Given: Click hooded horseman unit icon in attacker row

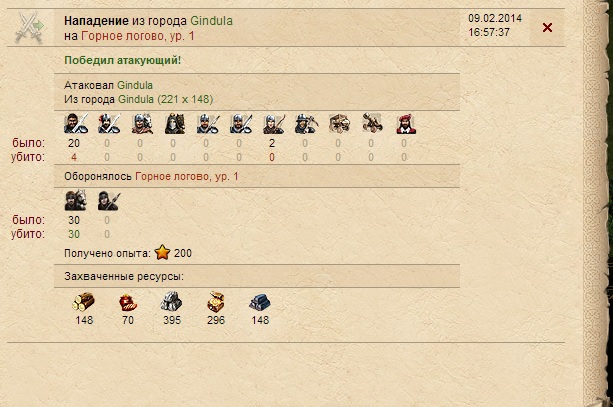Looking at the screenshot, I should point(175,124).
